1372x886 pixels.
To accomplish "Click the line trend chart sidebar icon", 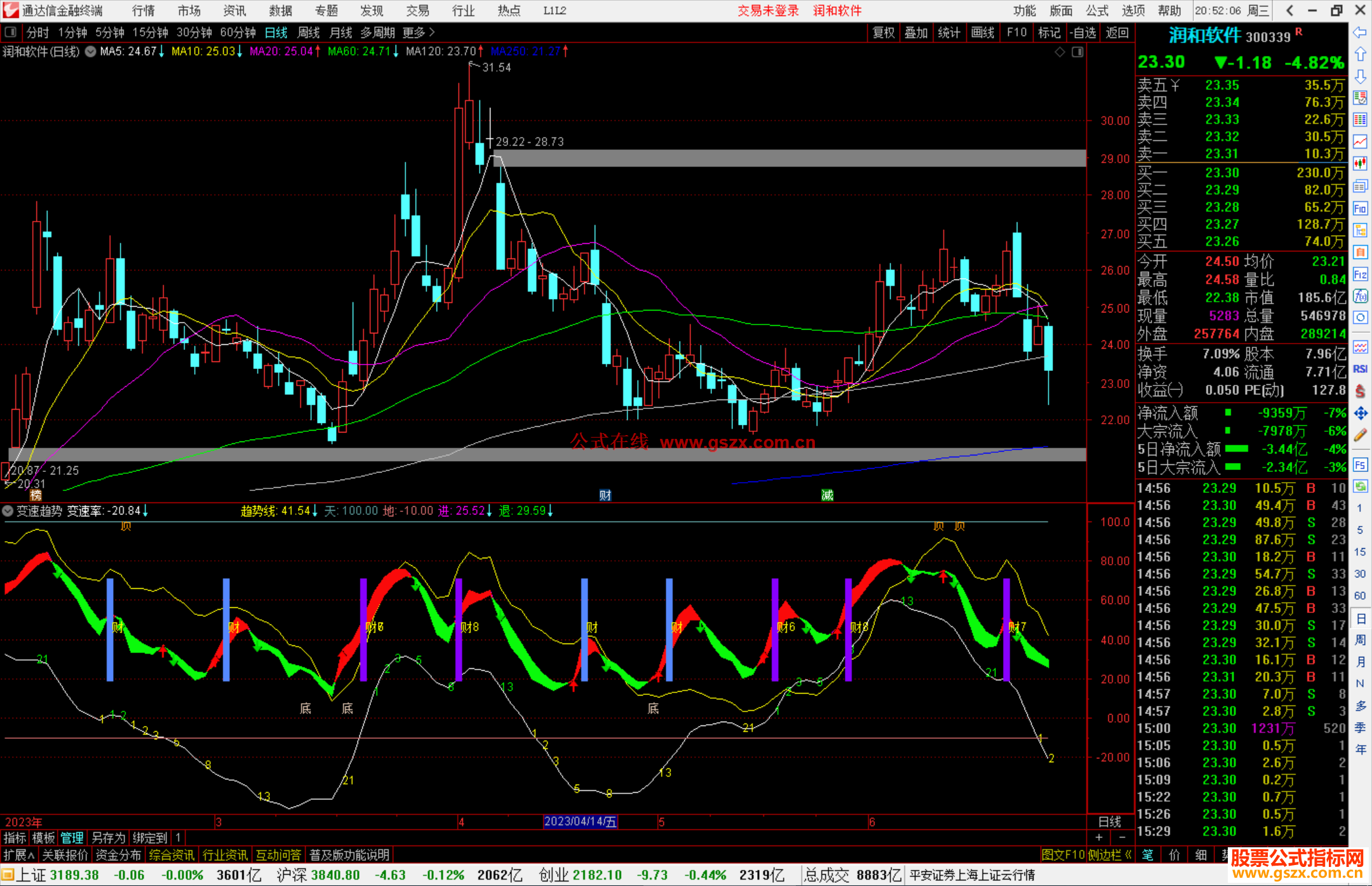I will tap(1360, 142).
